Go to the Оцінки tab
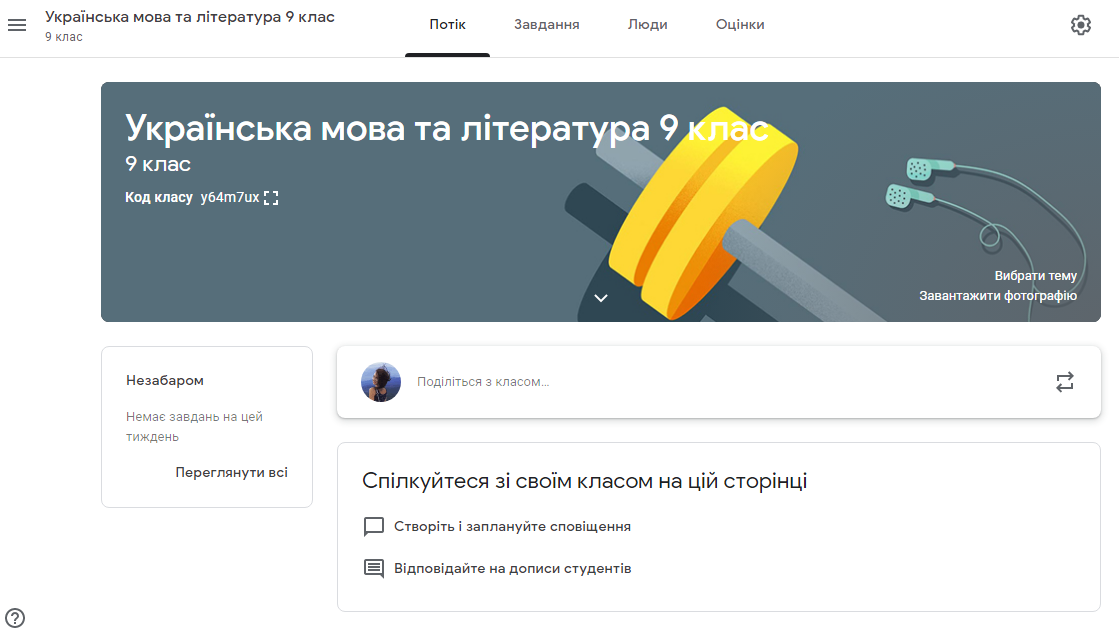 point(740,24)
